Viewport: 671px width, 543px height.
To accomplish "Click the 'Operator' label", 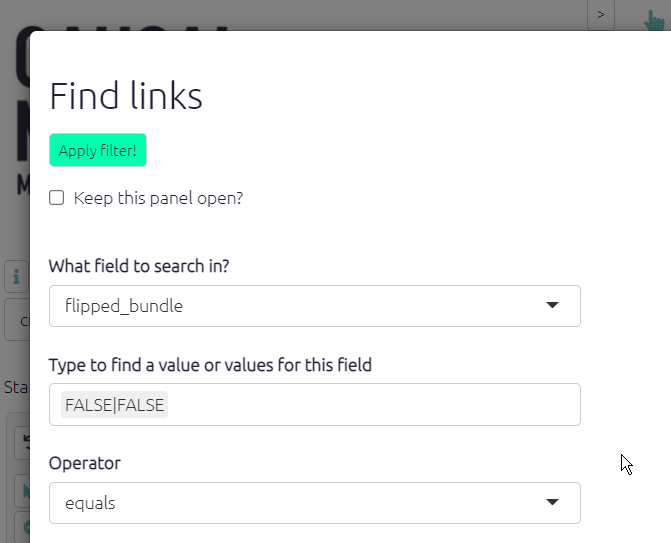I will (85, 464).
